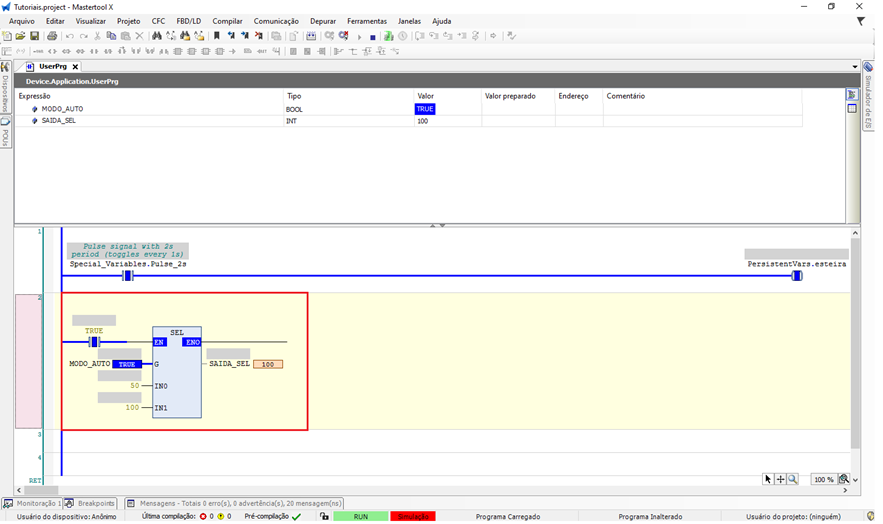Select the arrow pointer tool at bottom right
The height and width of the screenshot is (524, 883).
(x=768, y=479)
